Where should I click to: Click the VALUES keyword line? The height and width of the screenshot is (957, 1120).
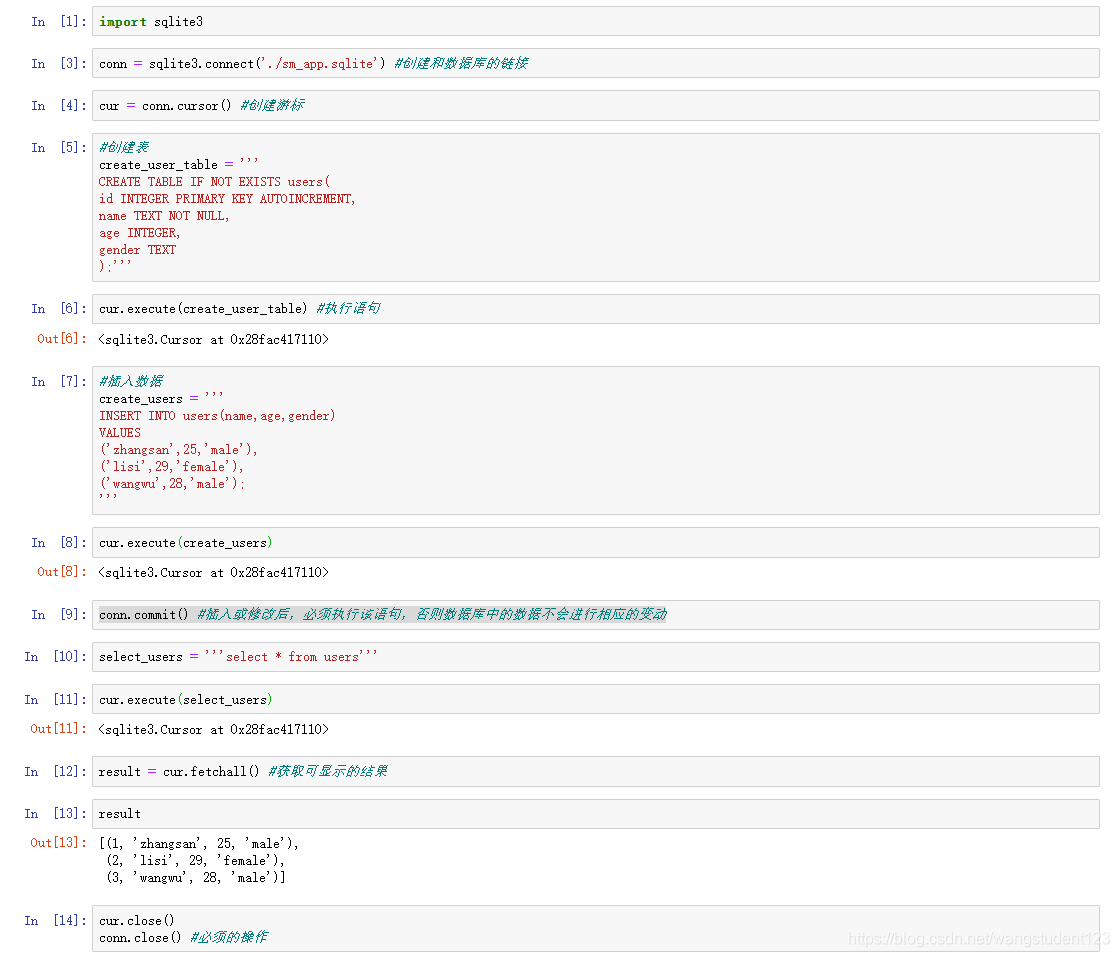119,433
